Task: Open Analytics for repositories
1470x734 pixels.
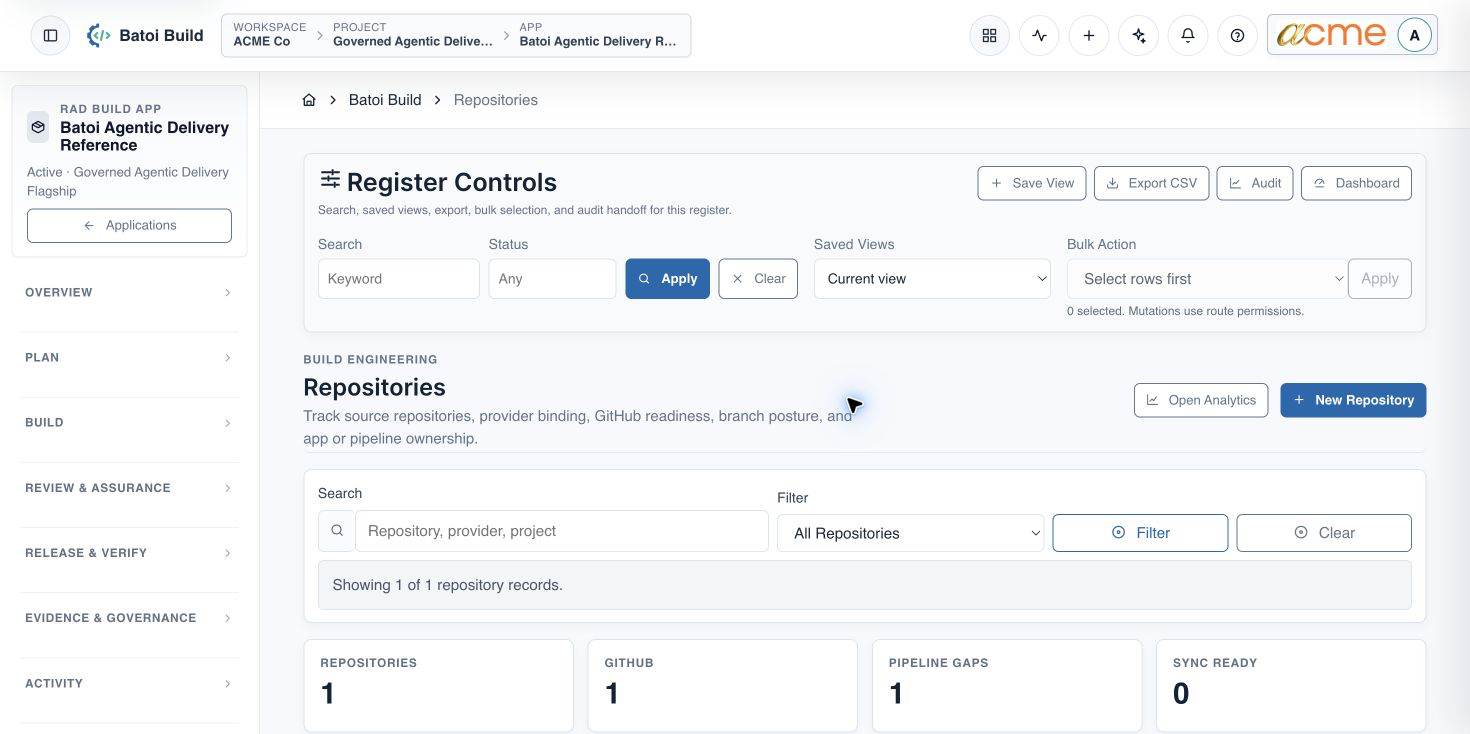Action: [1201, 400]
